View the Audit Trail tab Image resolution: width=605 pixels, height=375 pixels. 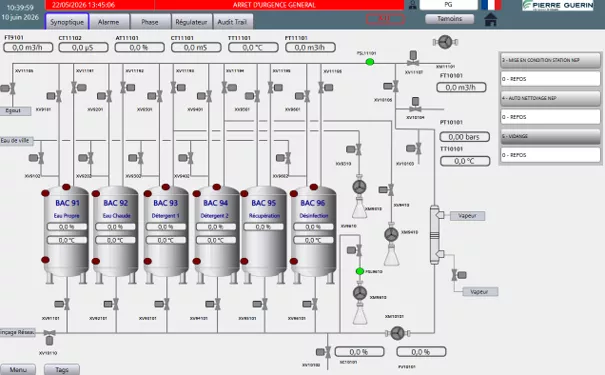[x=232, y=22]
